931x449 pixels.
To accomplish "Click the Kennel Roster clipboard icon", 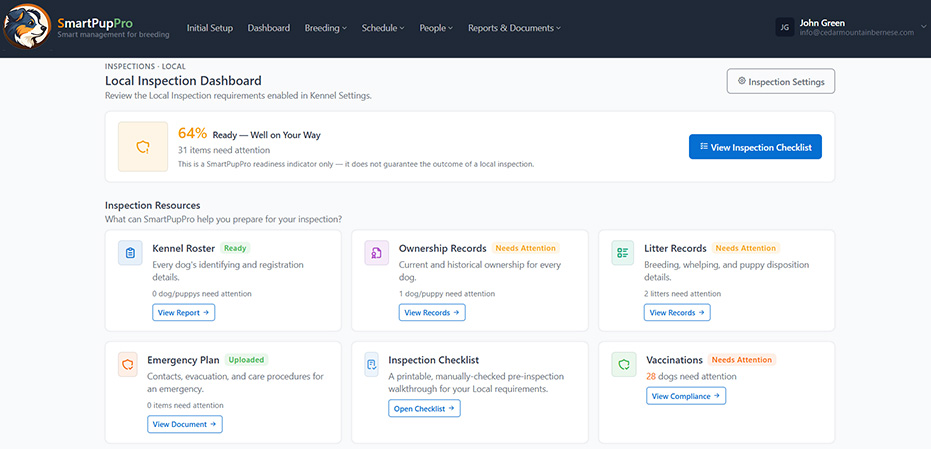I will tap(130, 252).
